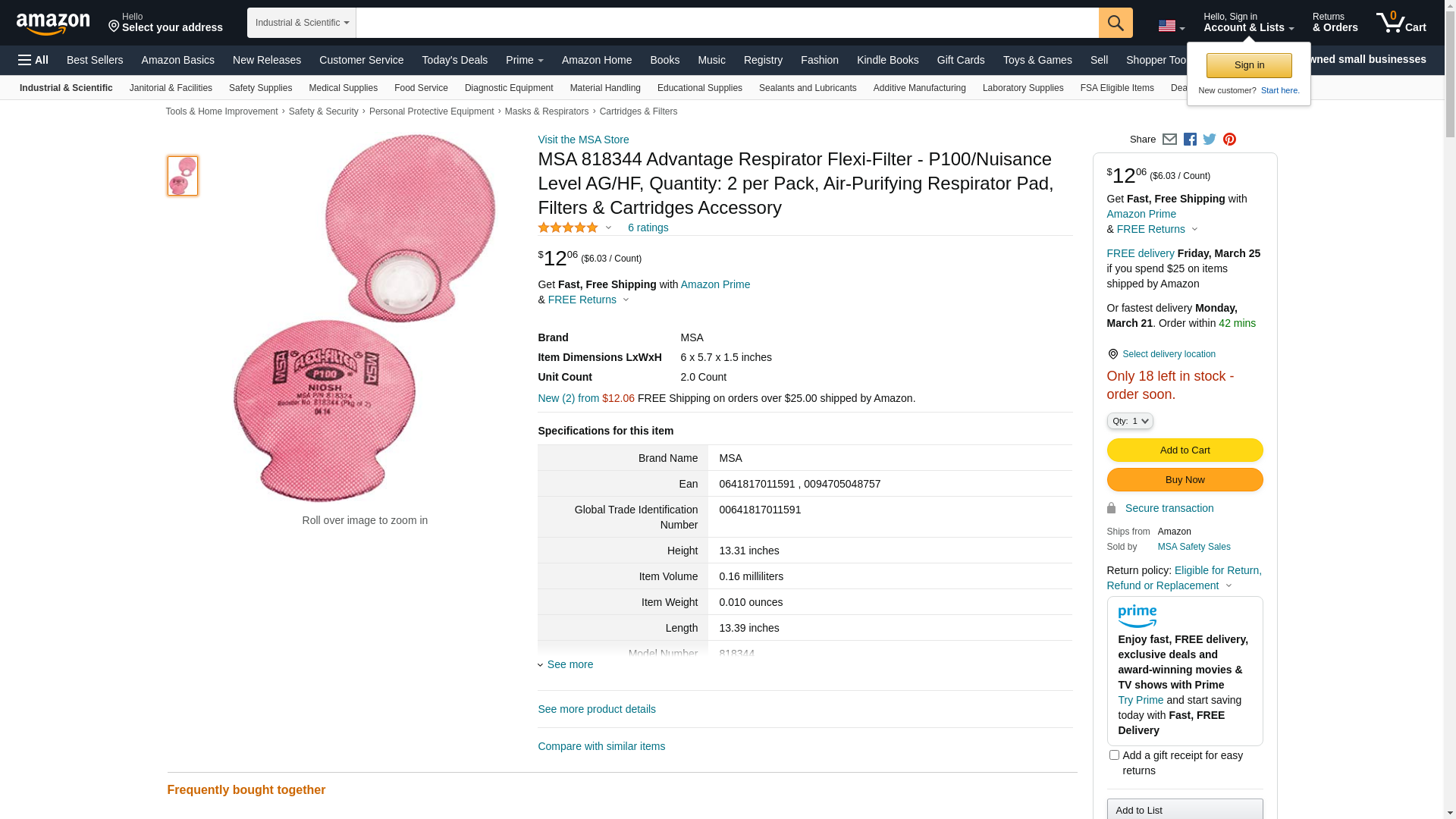This screenshot has height=819, width=1456.
Task: Share product via email icon
Action: point(1169,140)
